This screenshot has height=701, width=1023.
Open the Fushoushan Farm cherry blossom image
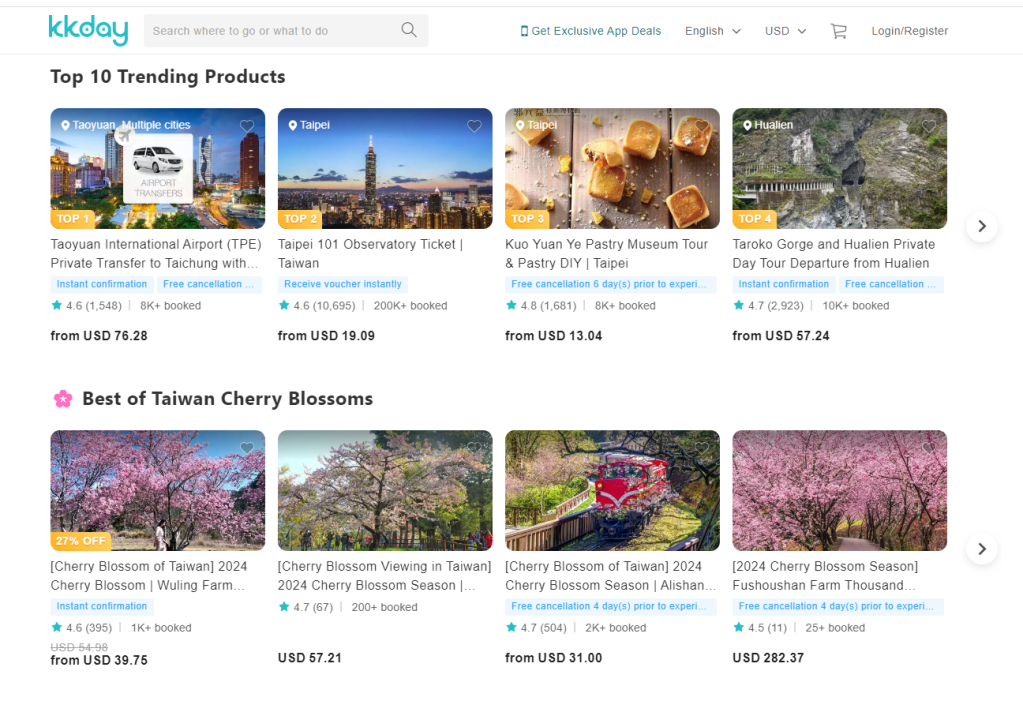[839, 490]
